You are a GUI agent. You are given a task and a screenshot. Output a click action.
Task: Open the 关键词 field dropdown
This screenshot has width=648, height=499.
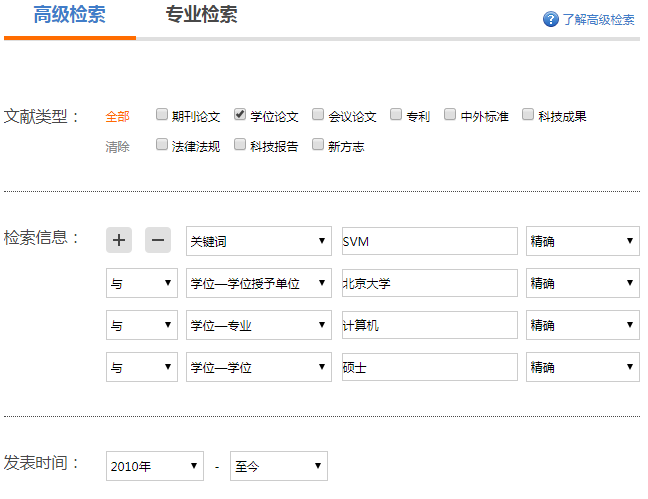pyautogui.click(x=259, y=241)
